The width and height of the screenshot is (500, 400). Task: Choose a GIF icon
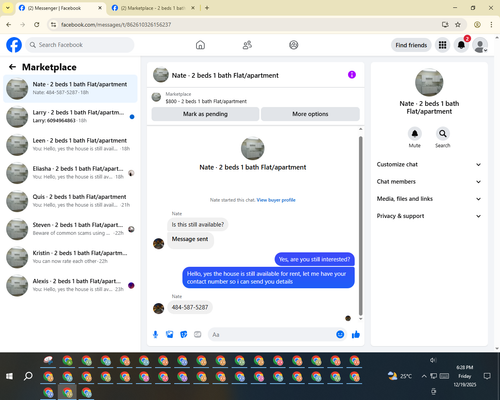(x=198, y=334)
